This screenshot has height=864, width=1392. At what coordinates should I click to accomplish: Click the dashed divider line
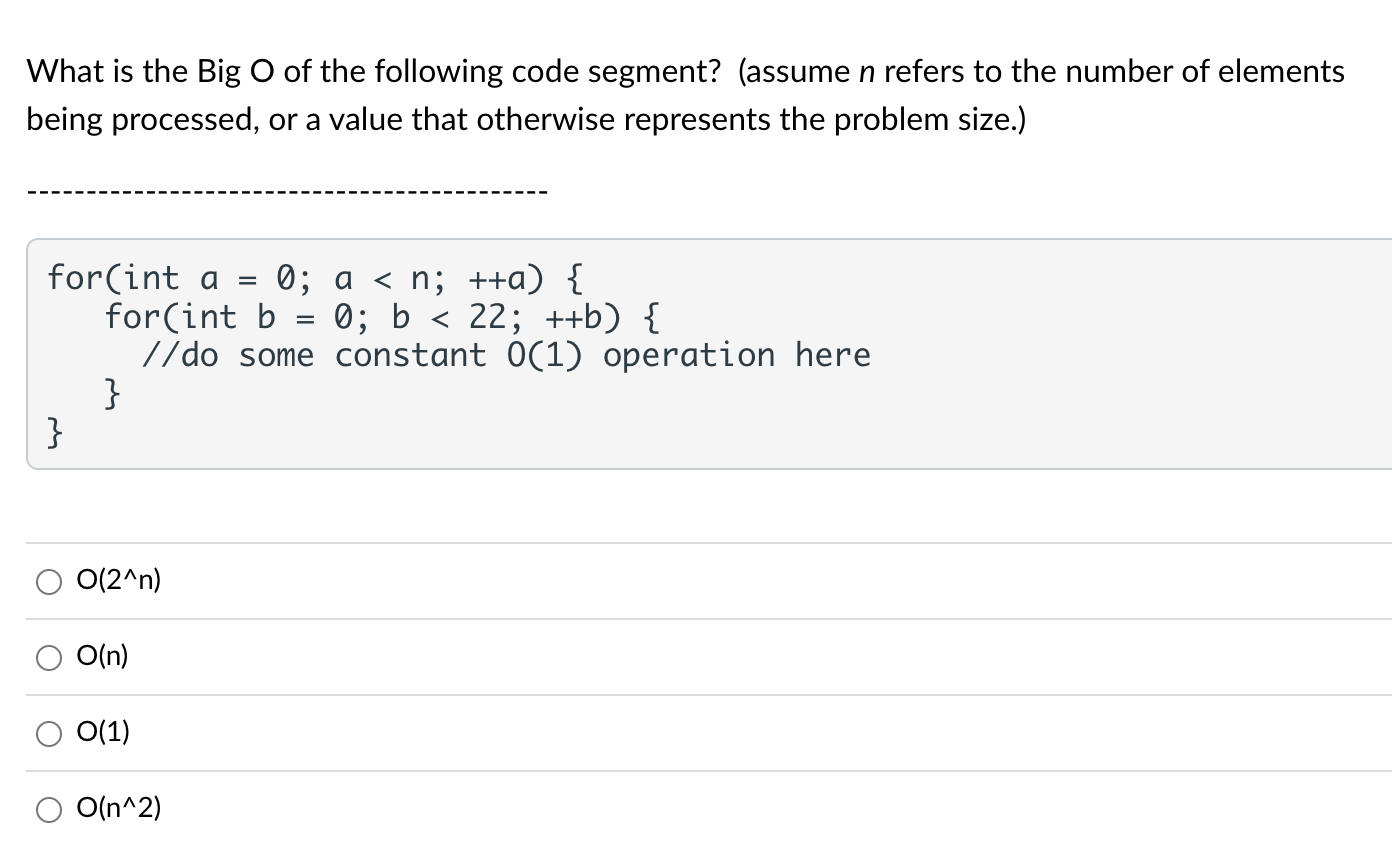click(287, 188)
